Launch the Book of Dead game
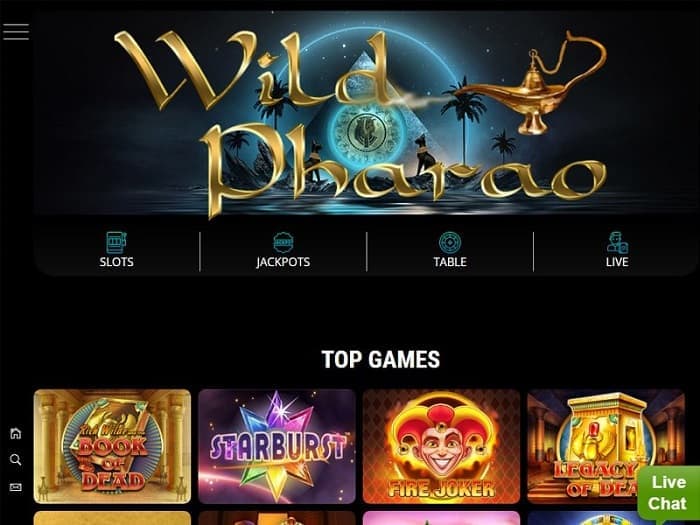 pos(112,446)
